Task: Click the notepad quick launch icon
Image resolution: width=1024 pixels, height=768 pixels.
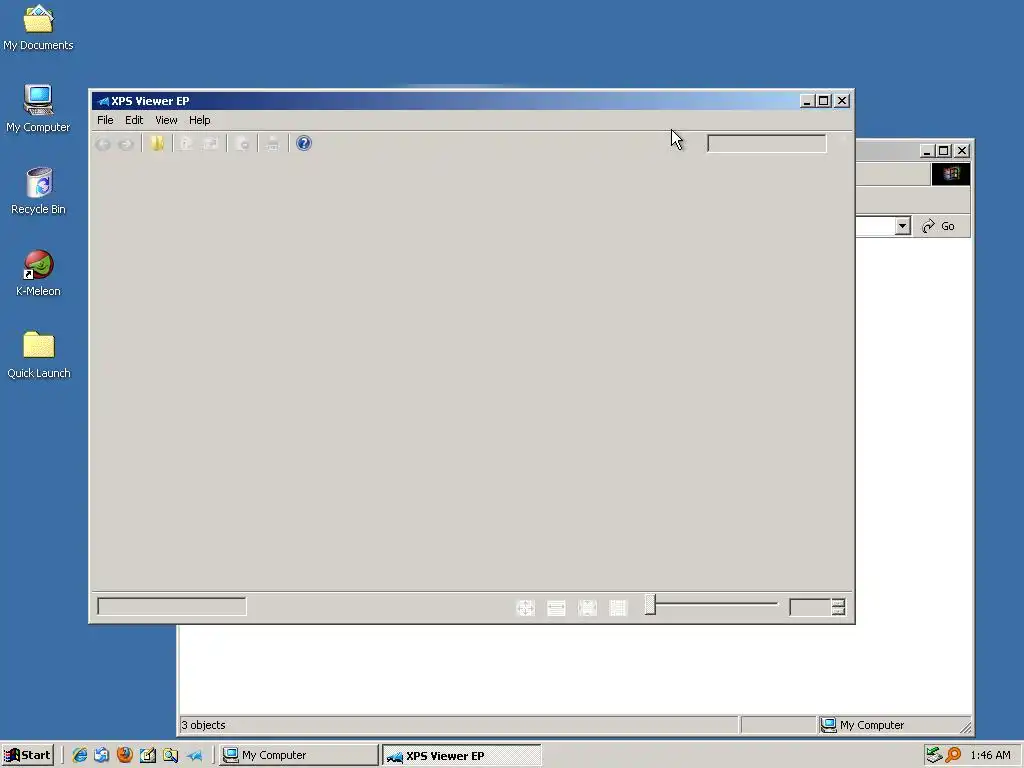Action: 148,755
